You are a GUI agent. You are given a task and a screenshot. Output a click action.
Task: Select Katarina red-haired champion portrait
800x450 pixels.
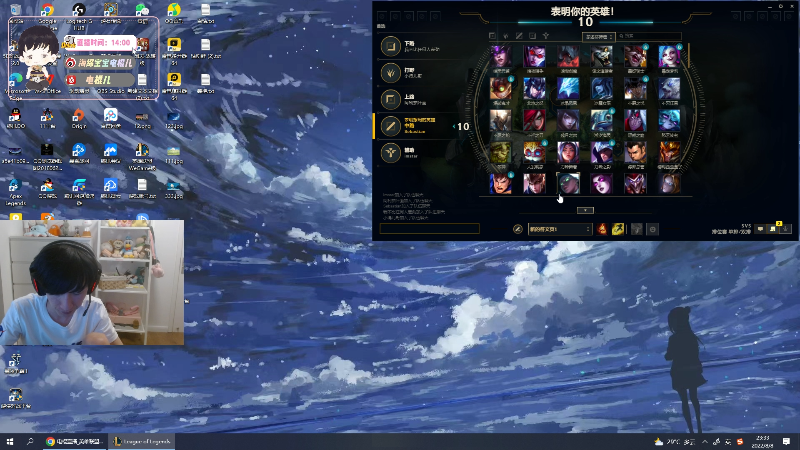pos(534,121)
